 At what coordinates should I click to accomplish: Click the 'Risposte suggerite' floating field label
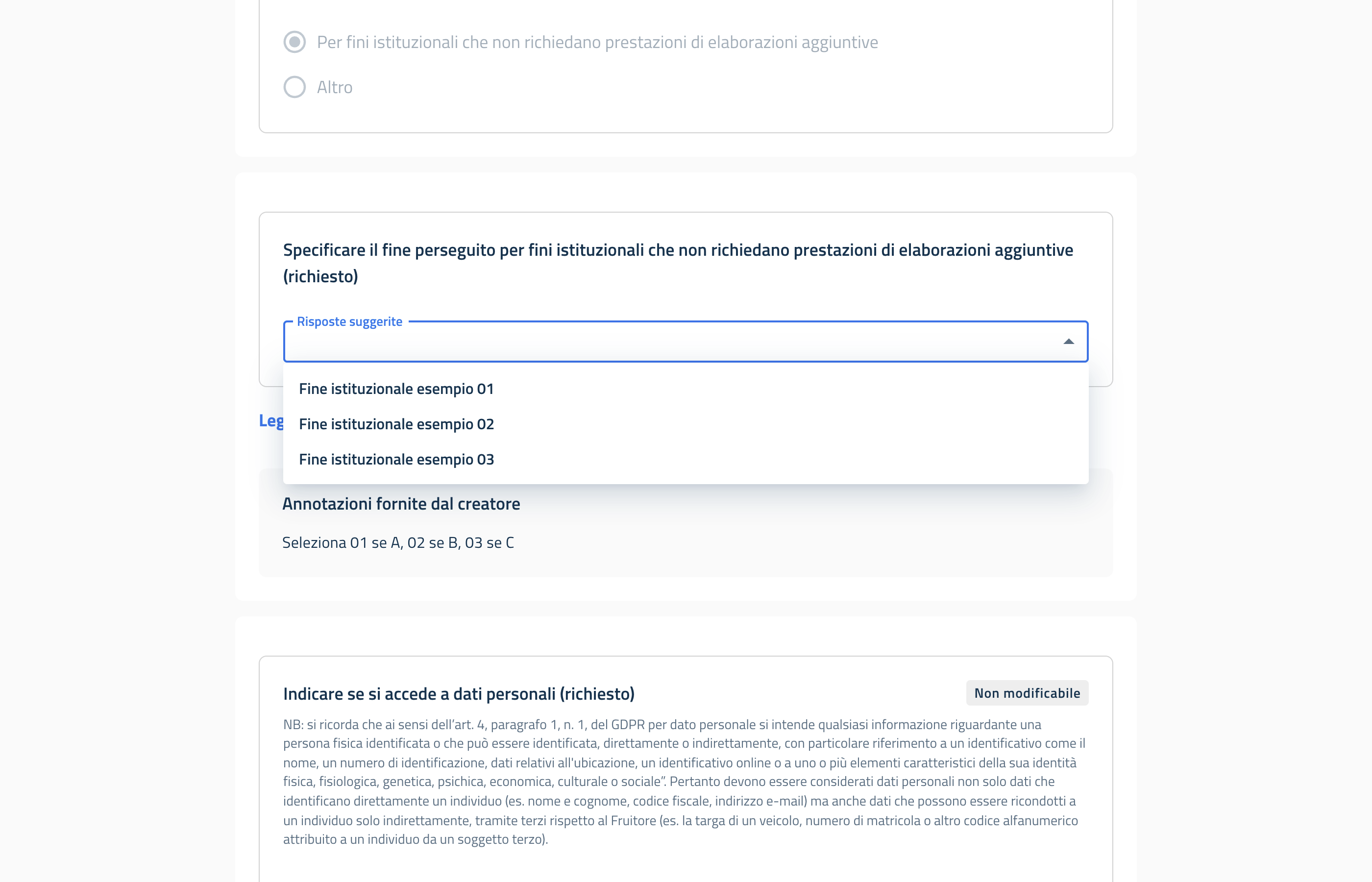(x=349, y=322)
